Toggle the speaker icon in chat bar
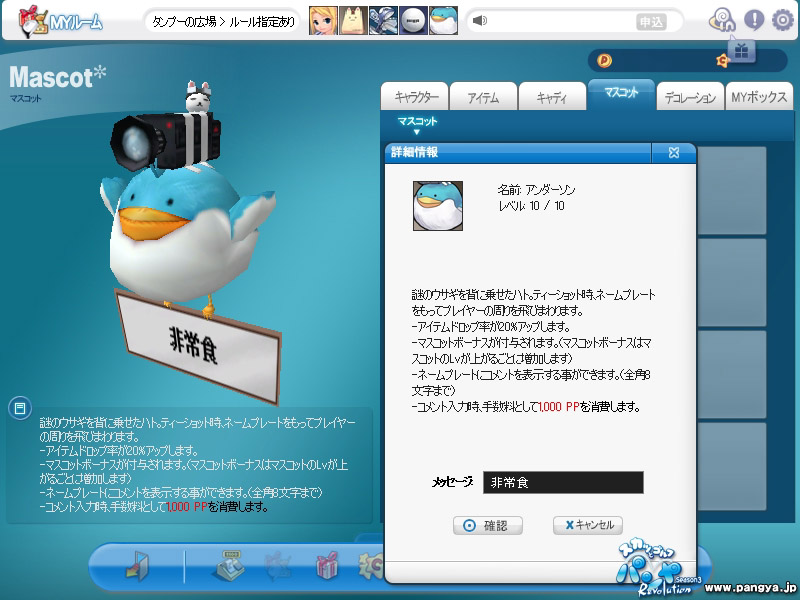This screenshot has width=800, height=600. coord(480,21)
